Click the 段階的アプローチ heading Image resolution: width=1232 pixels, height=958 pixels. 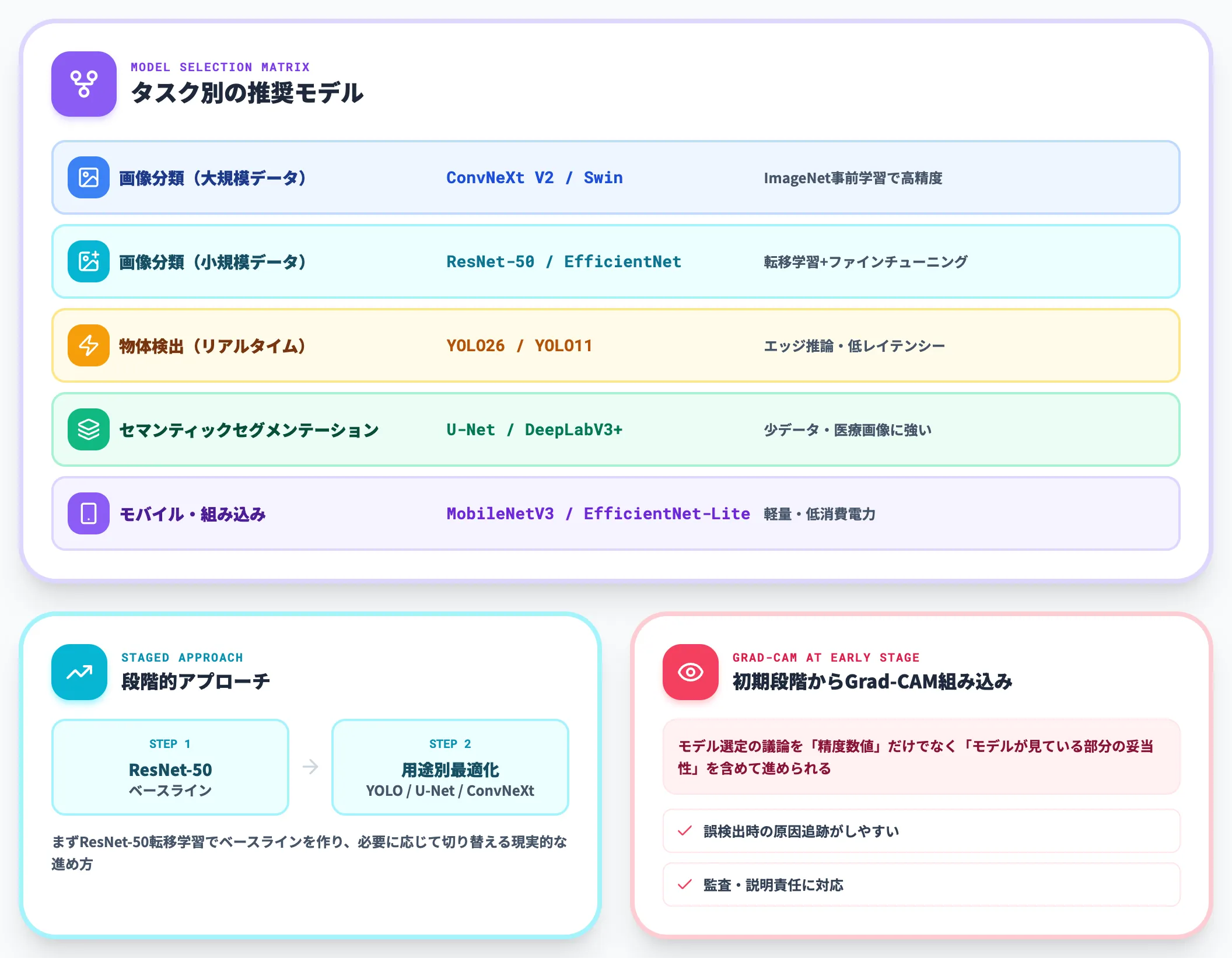coord(196,681)
